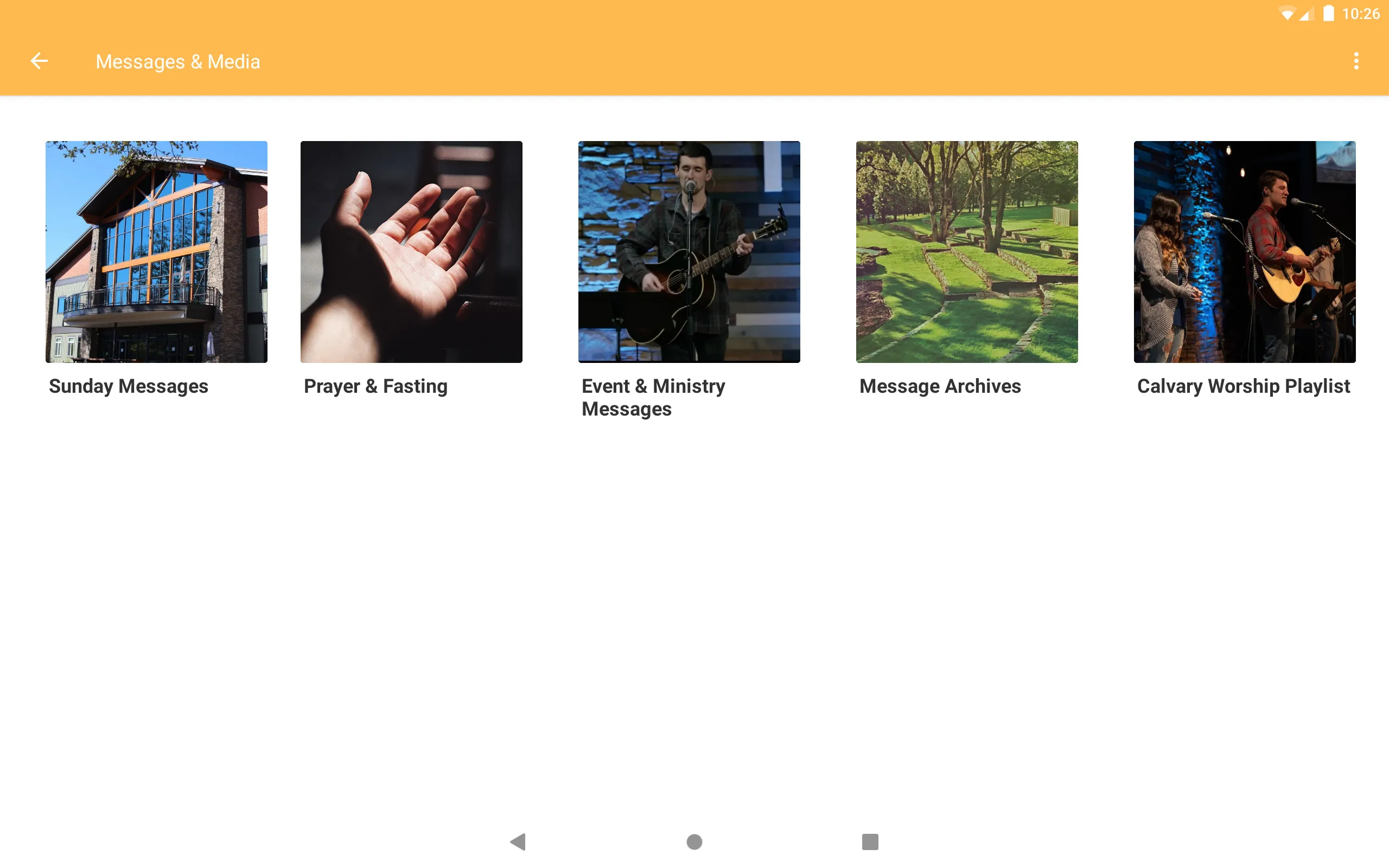The height and width of the screenshot is (868, 1389).
Task: Check Wi-Fi status icon in status bar
Action: tap(1283, 13)
